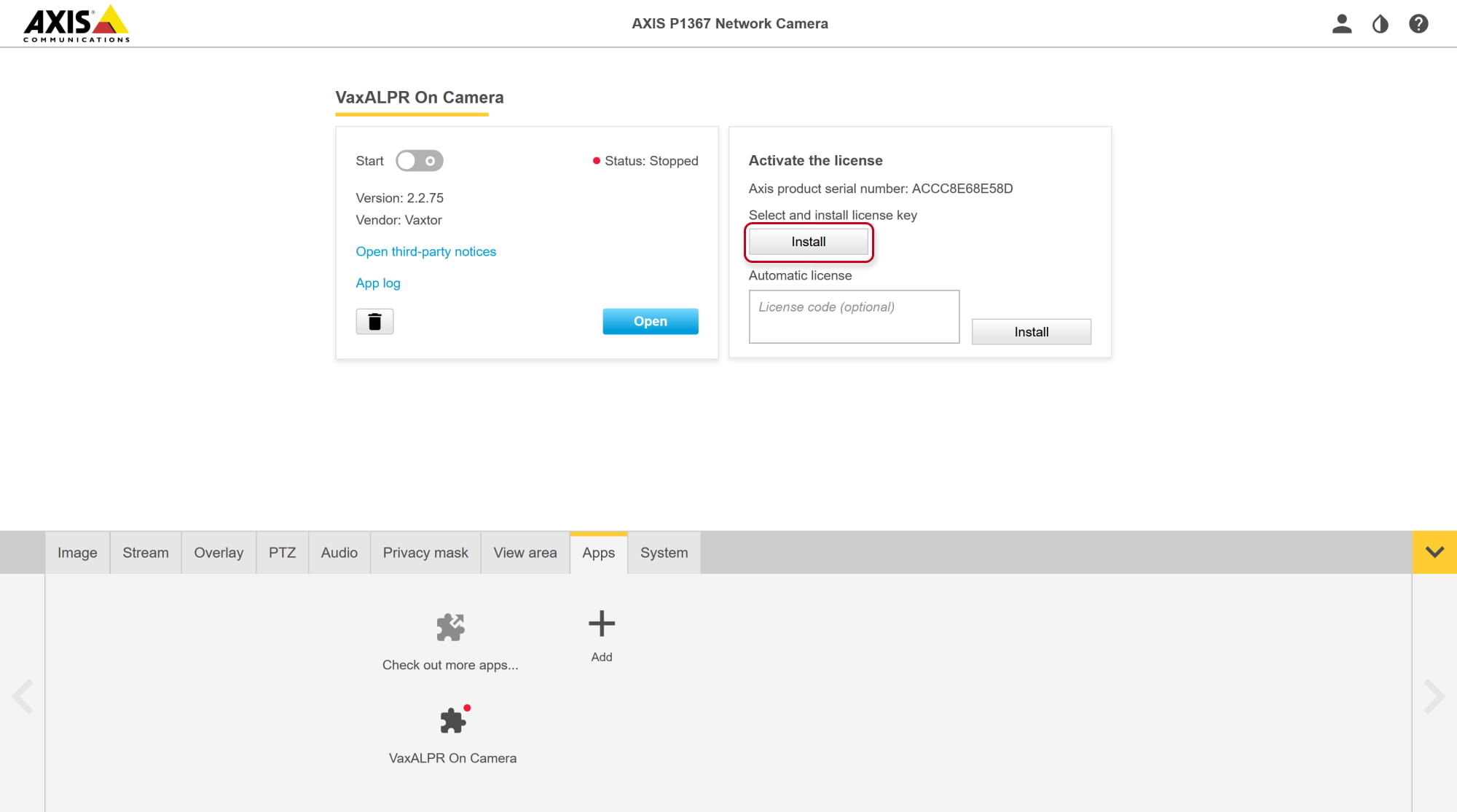Go to next apps with the right arrow

1434,697
